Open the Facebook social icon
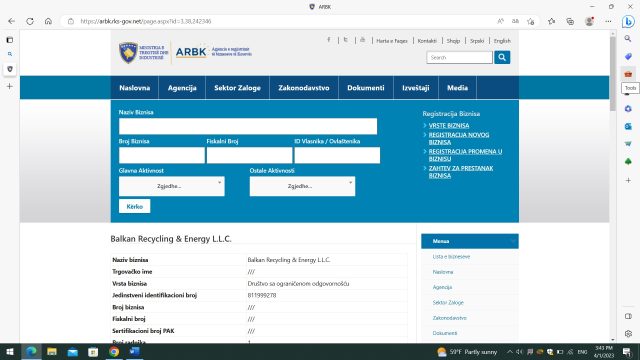 click(x=329, y=40)
